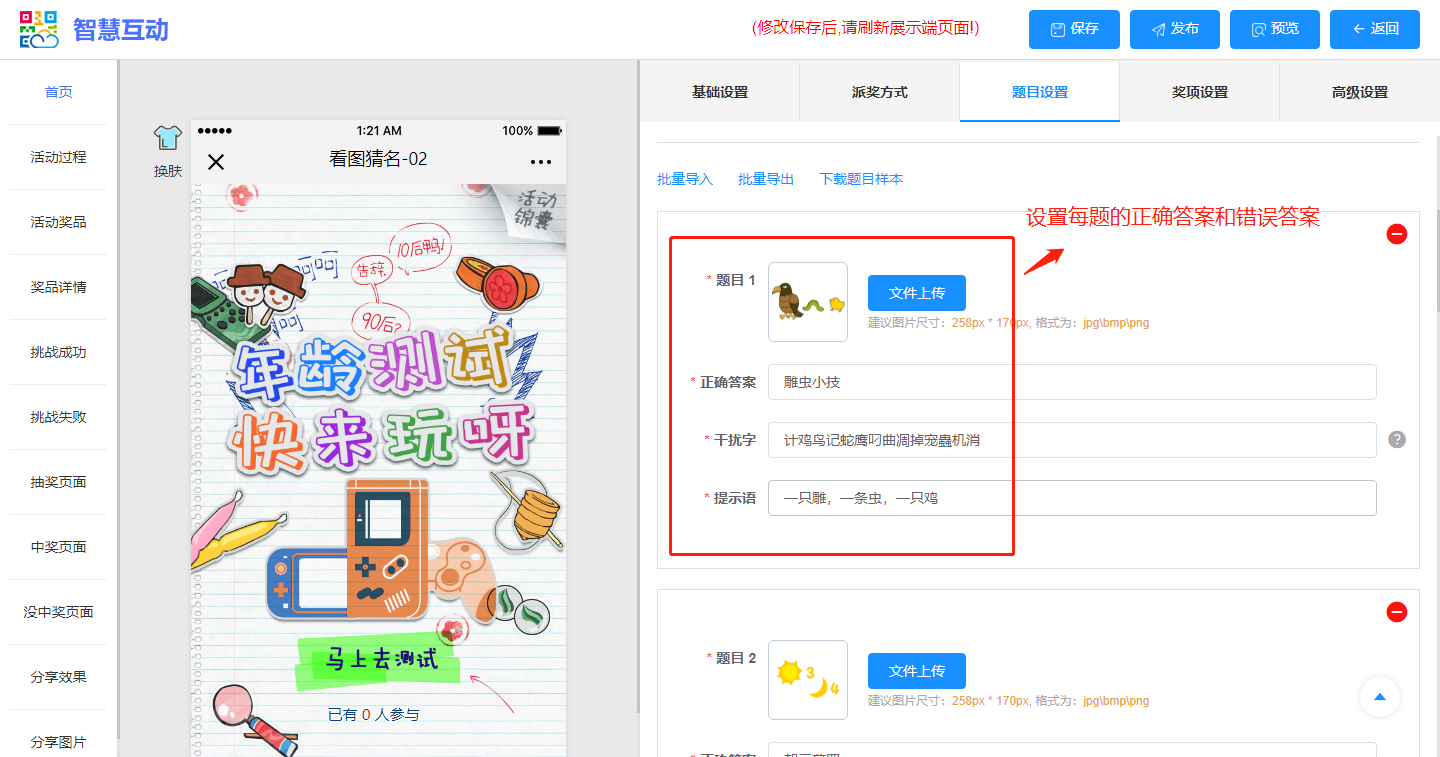Click the skin change shirt icon

pyautogui.click(x=167, y=139)
